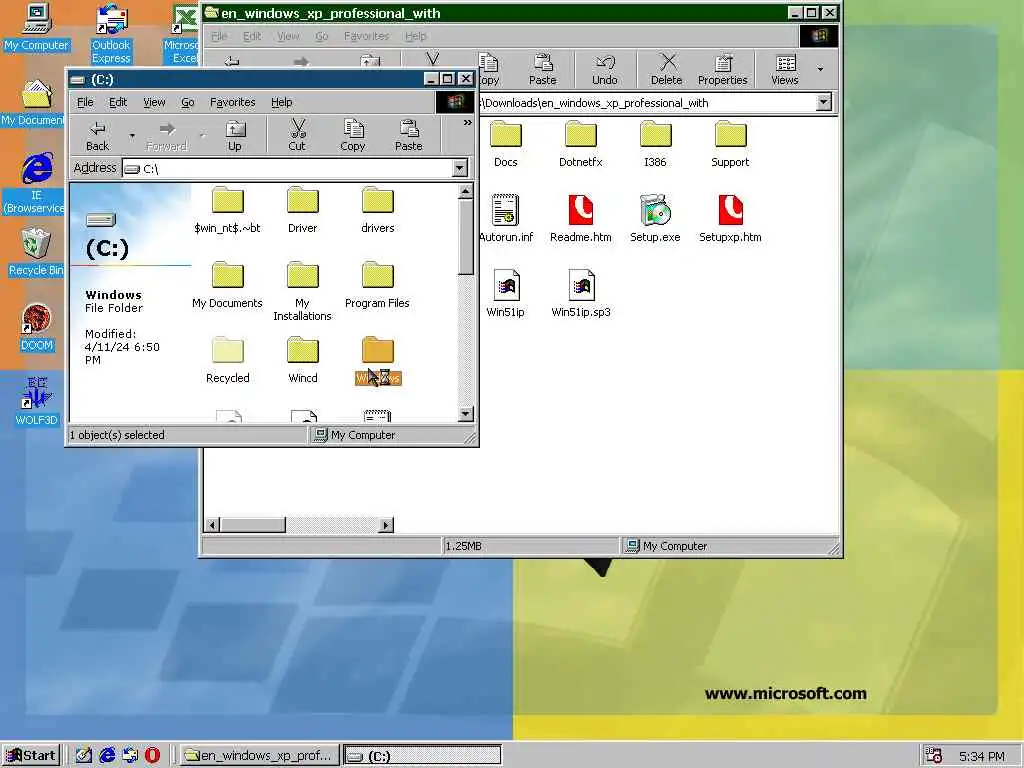The image size is (1024, 768).
Task: Select the My Documents folder in C: window
Action: click(227, 285)
